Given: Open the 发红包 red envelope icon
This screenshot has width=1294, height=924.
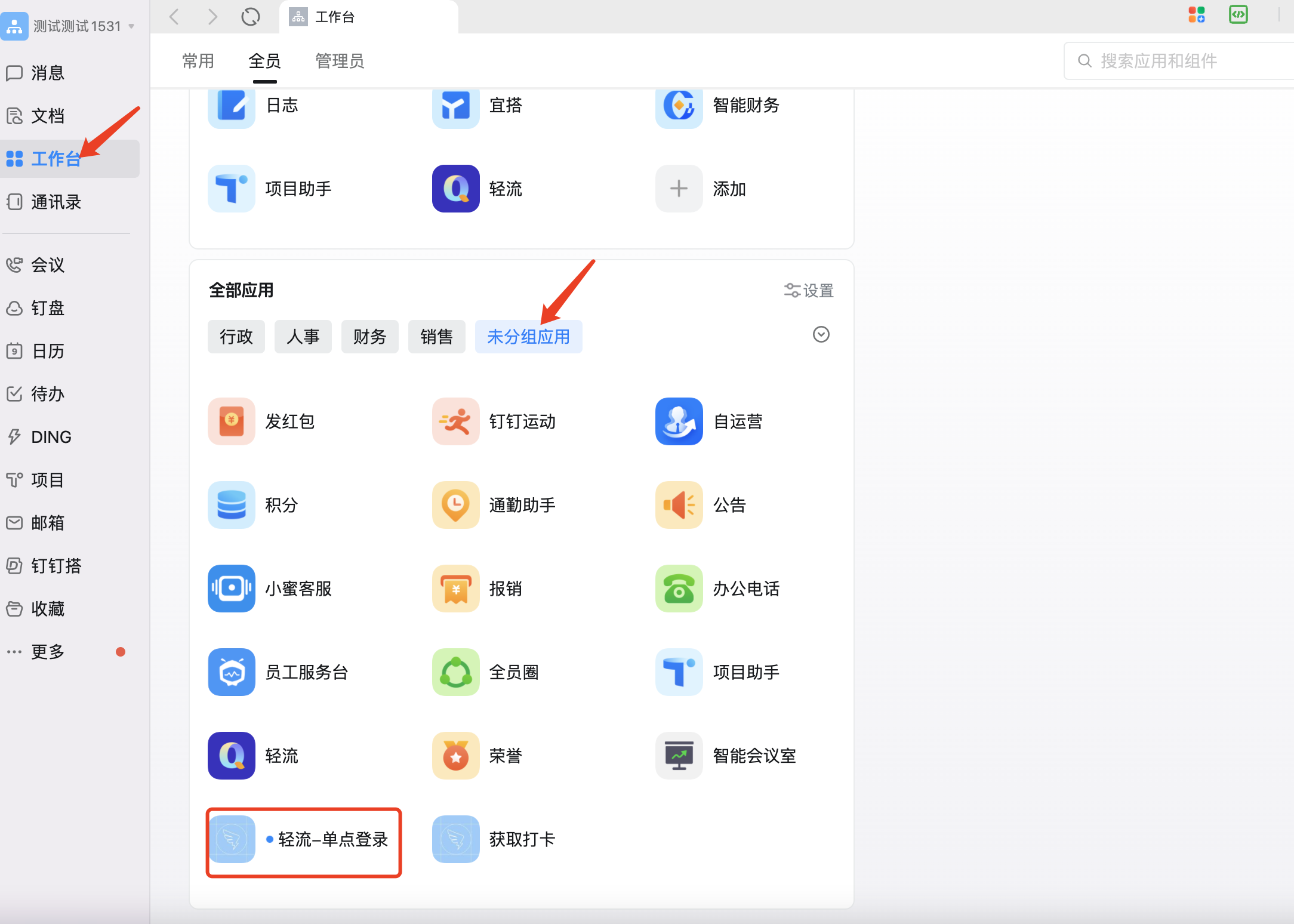Looking at the screenshot, I should pyautogui.click(x=232, y=421).
